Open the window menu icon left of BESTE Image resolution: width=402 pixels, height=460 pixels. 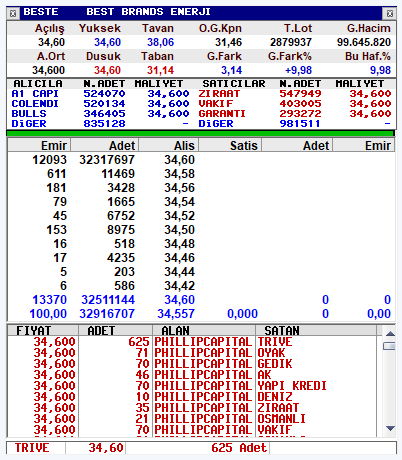[x=13, y=13]
